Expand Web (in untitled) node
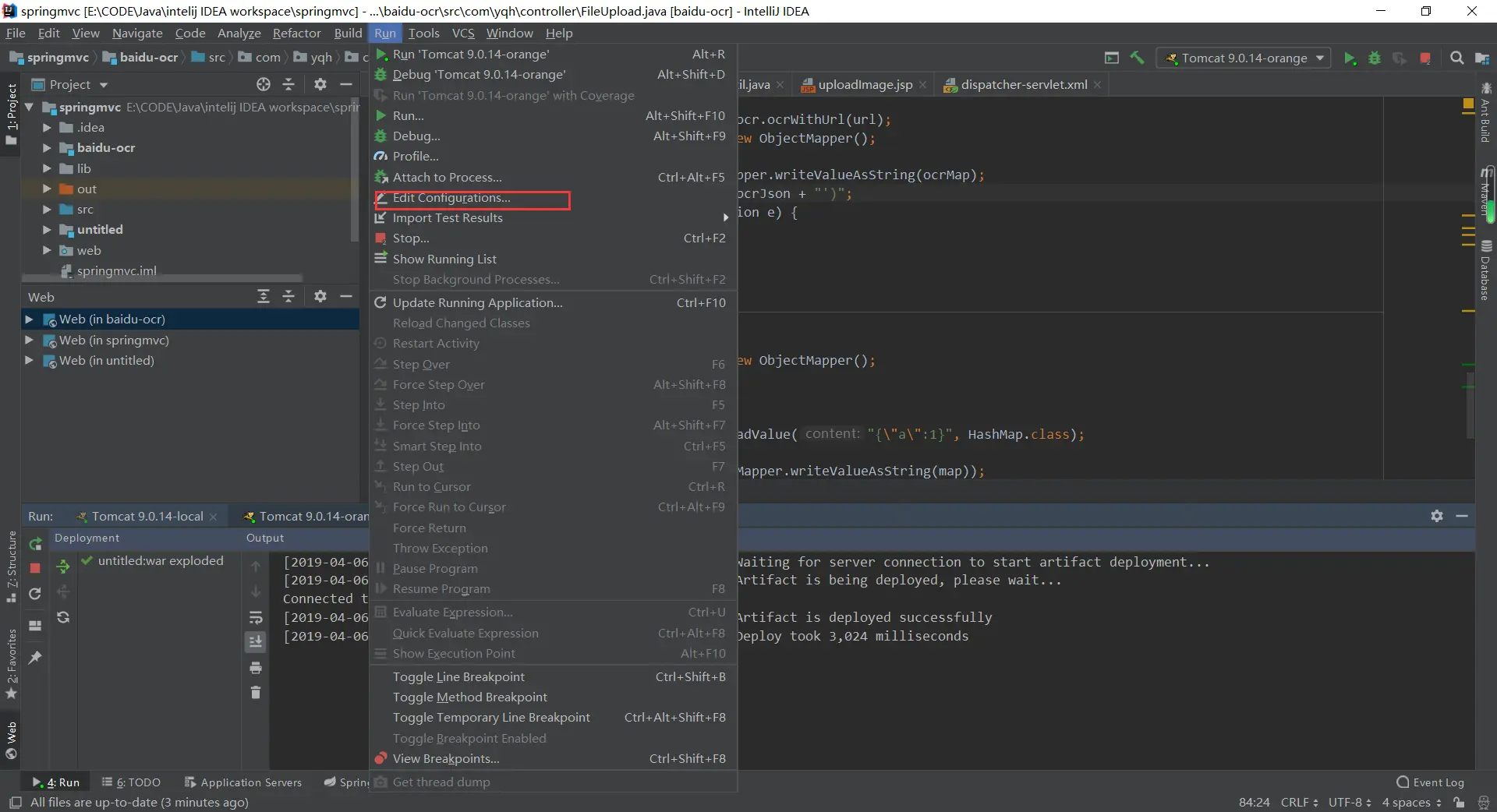 [x=29, y=360]
